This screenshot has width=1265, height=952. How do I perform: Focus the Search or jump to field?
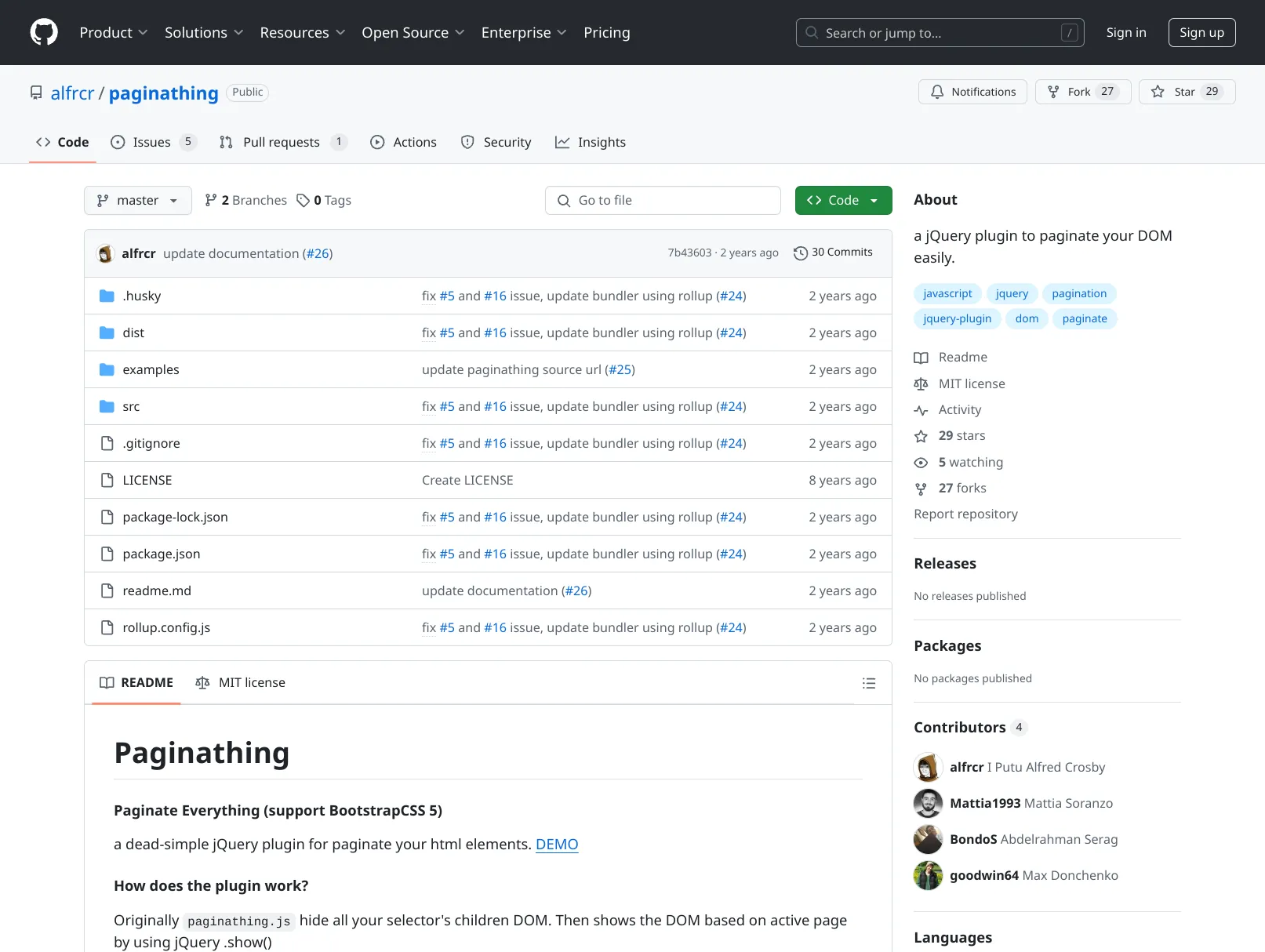(x=940, y=32)
